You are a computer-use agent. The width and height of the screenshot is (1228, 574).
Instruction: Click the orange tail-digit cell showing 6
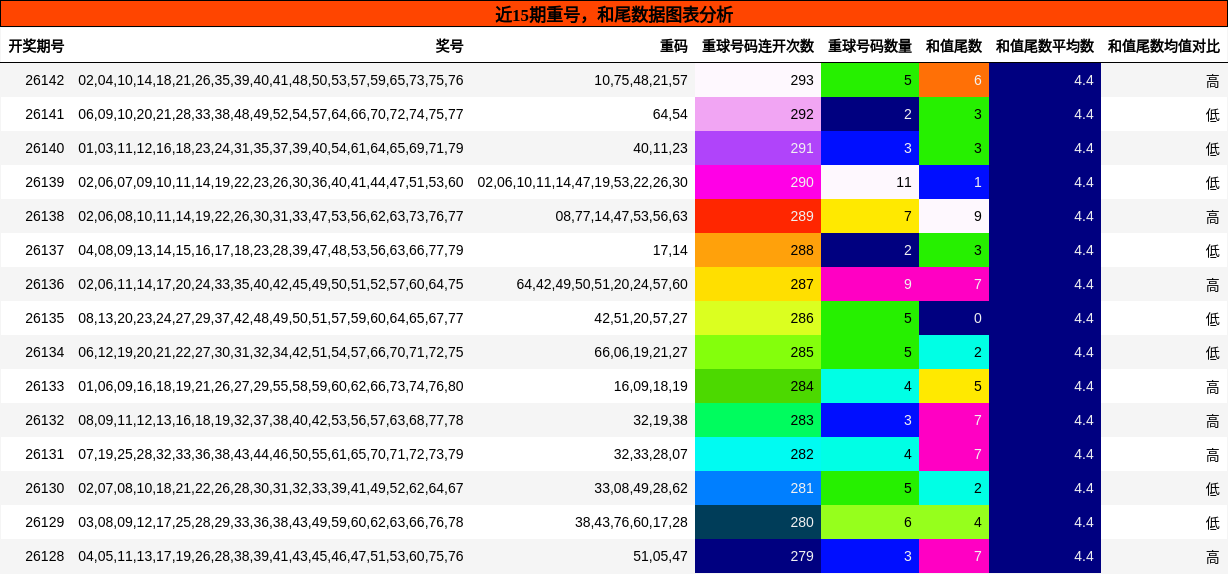tap(954, 80)
